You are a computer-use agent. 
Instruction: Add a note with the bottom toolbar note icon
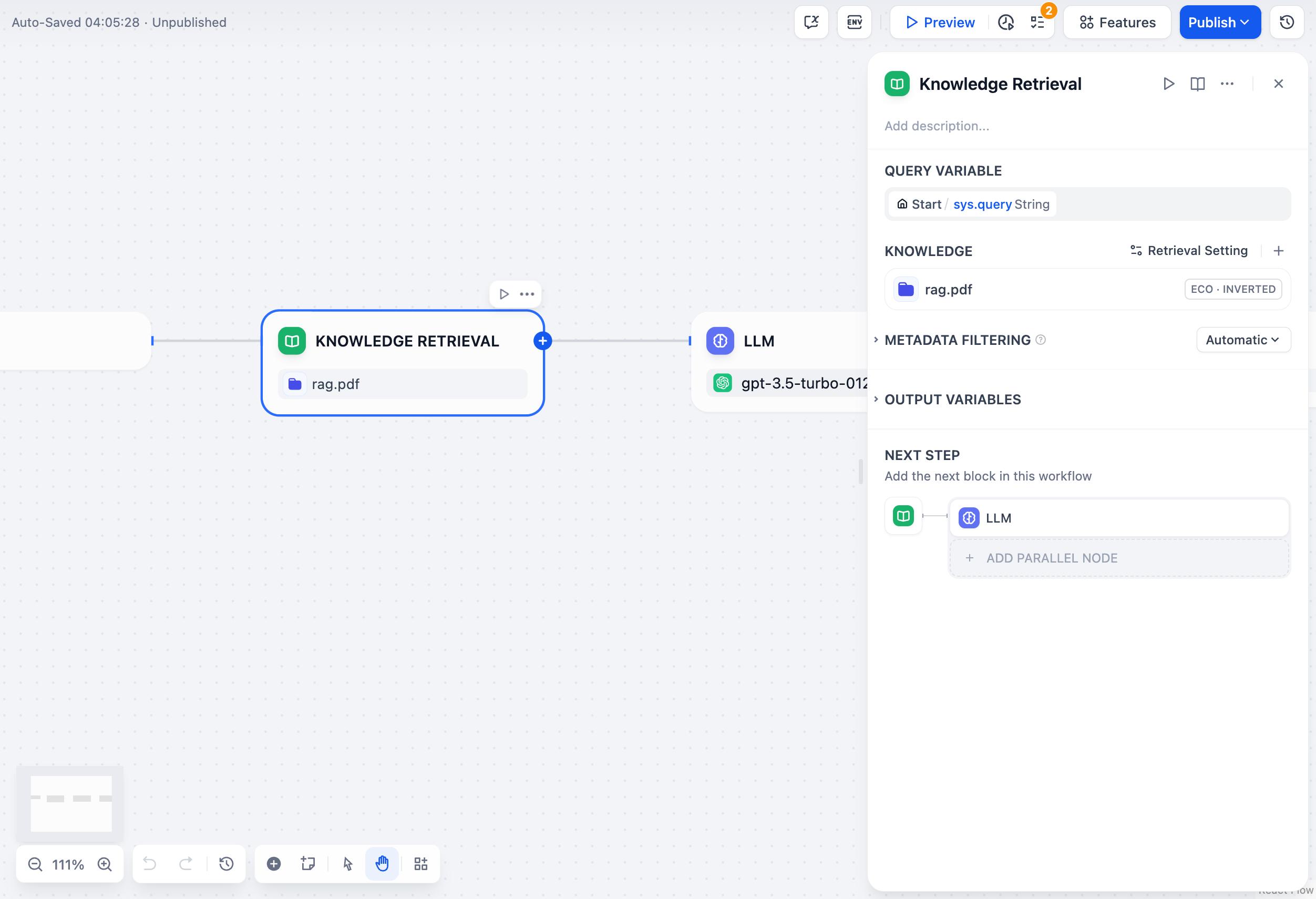(308, 863)
